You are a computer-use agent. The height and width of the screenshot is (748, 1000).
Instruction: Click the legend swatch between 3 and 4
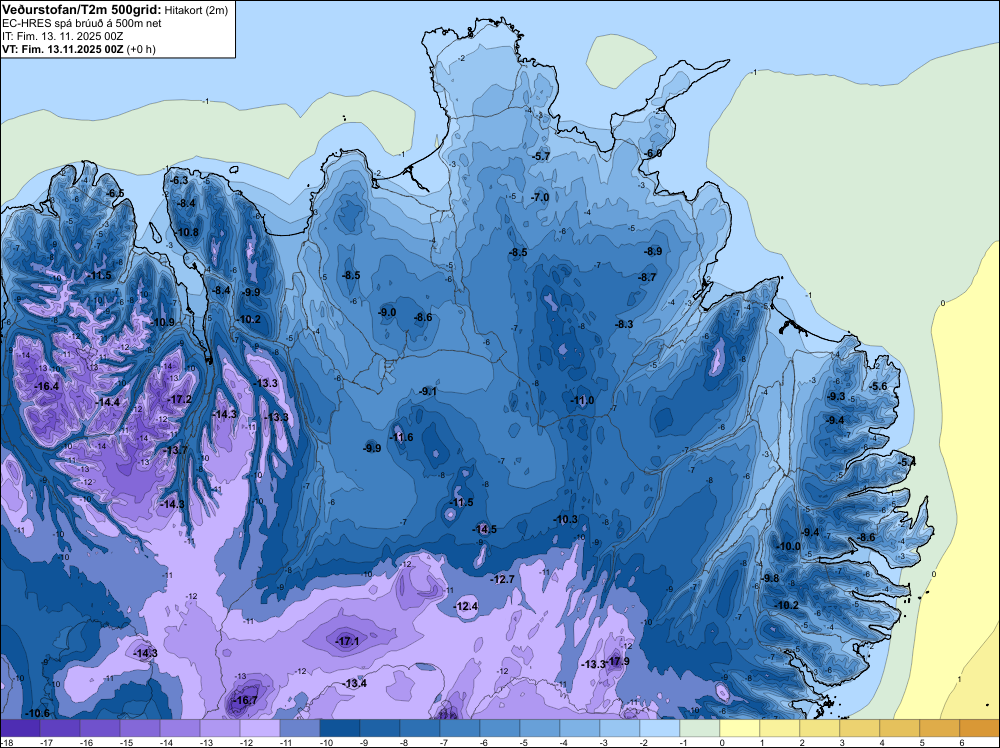tap(860, 728)
